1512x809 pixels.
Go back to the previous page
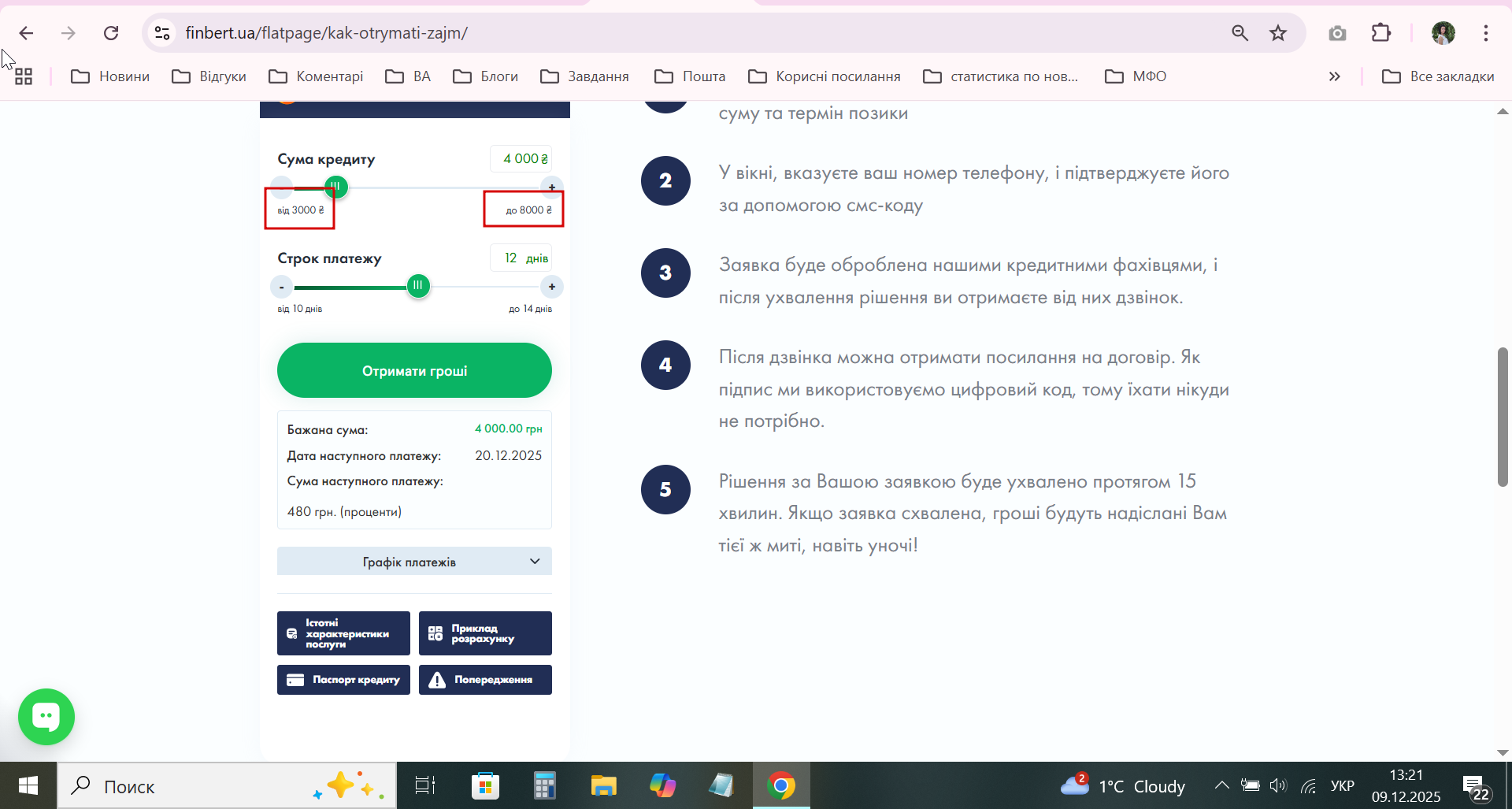pos(26,33)
